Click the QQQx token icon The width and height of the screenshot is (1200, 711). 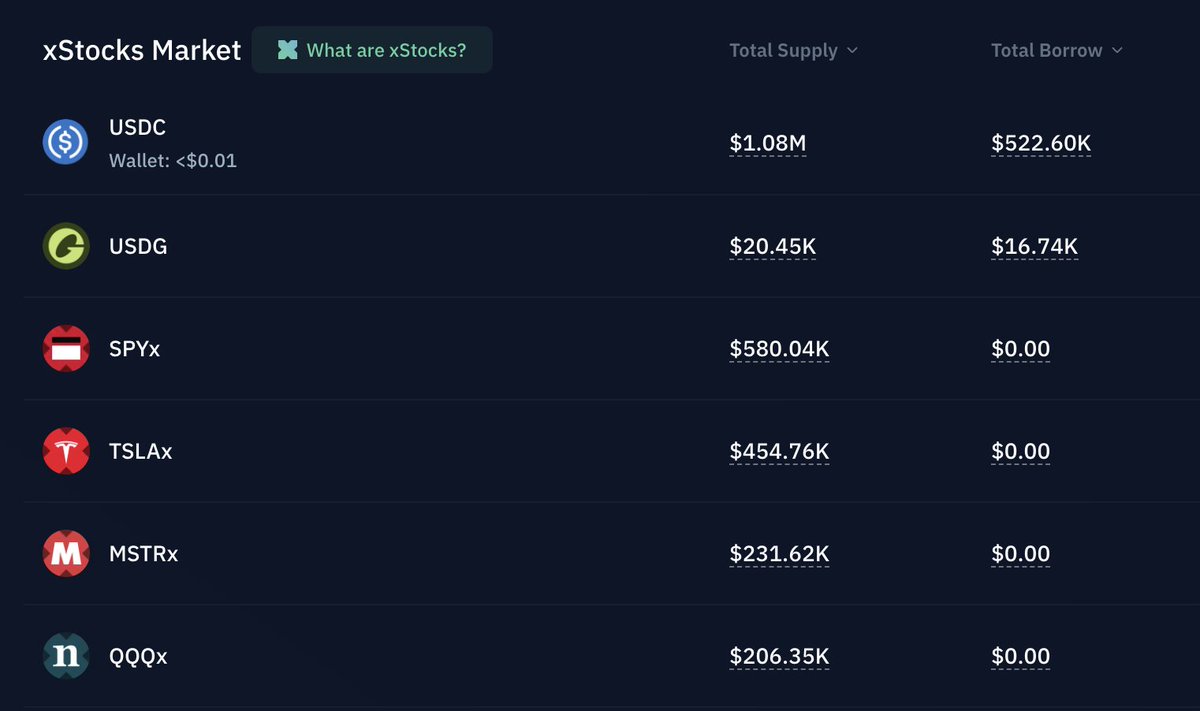[x=66, y=656]
